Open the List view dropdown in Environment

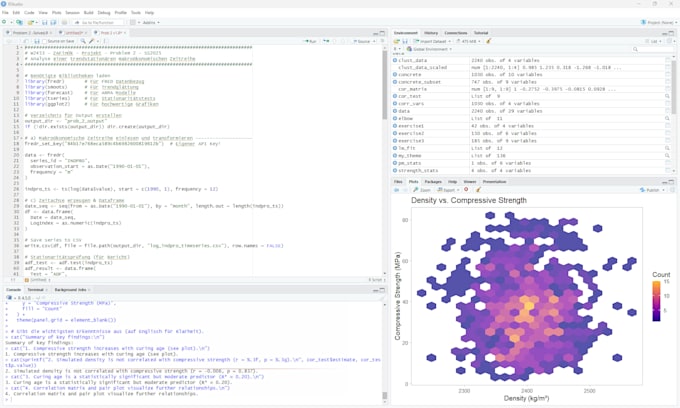(x=654, y=41)
